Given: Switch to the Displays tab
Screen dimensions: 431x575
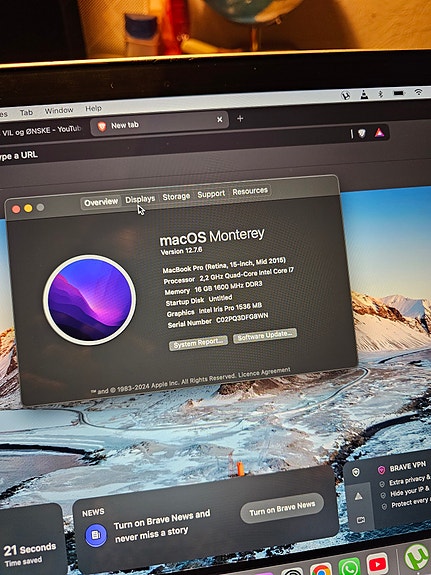Looking at the screenshot, I should (140, 199).
